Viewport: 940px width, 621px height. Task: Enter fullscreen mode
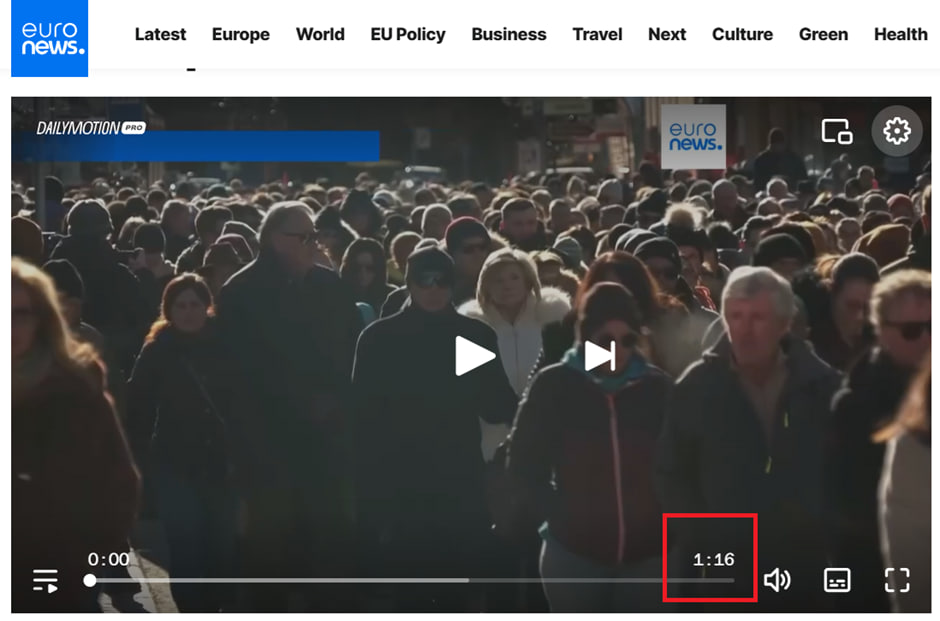point(897,580)
